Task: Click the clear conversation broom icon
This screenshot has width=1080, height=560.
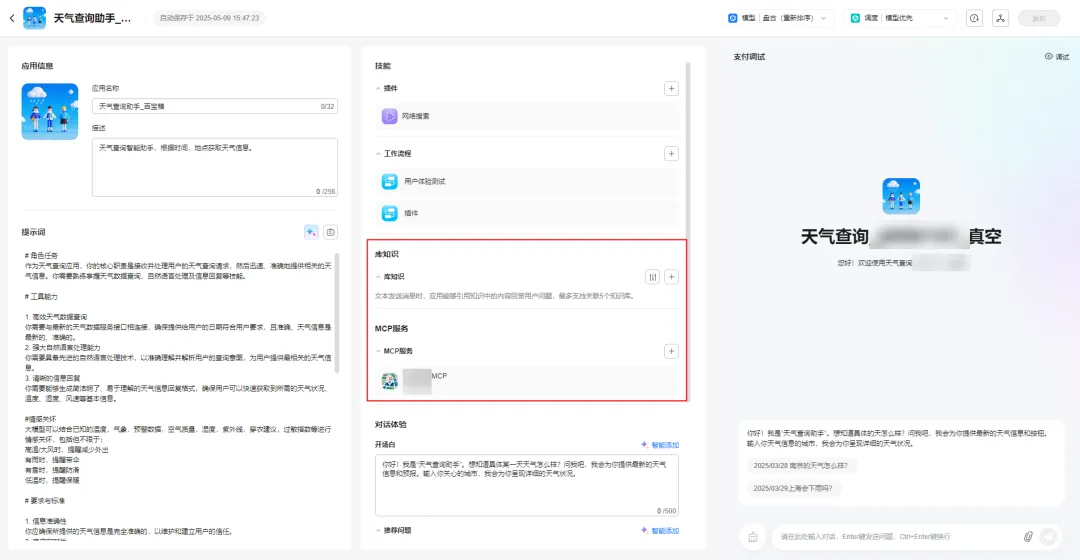Action: click(753, 537)
